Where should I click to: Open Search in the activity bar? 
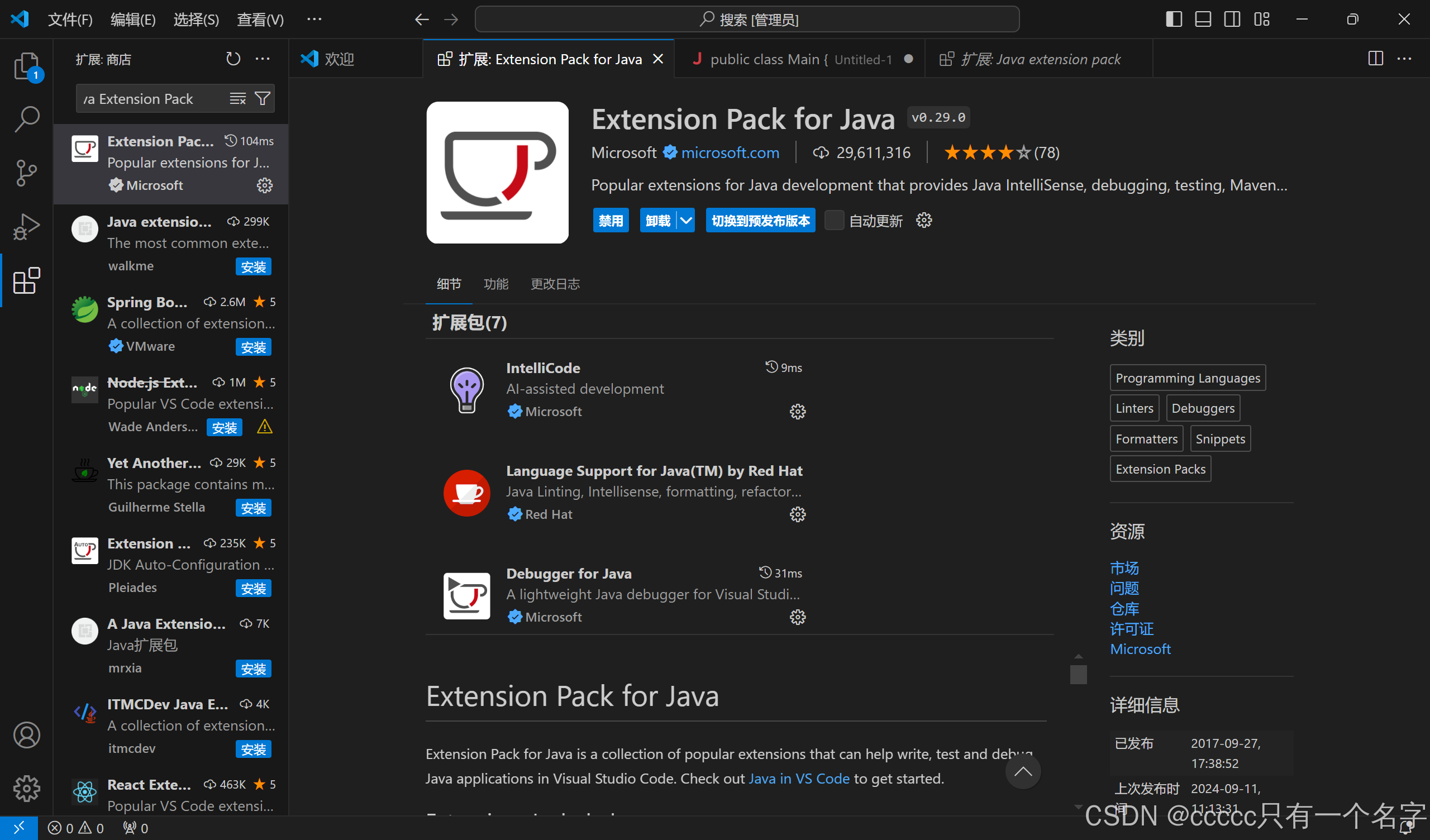pos(26,119)
